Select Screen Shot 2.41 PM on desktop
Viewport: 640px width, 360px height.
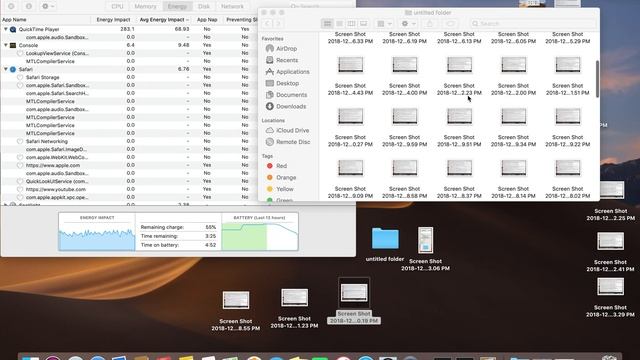pyautogui.click(x=610, y=241)
